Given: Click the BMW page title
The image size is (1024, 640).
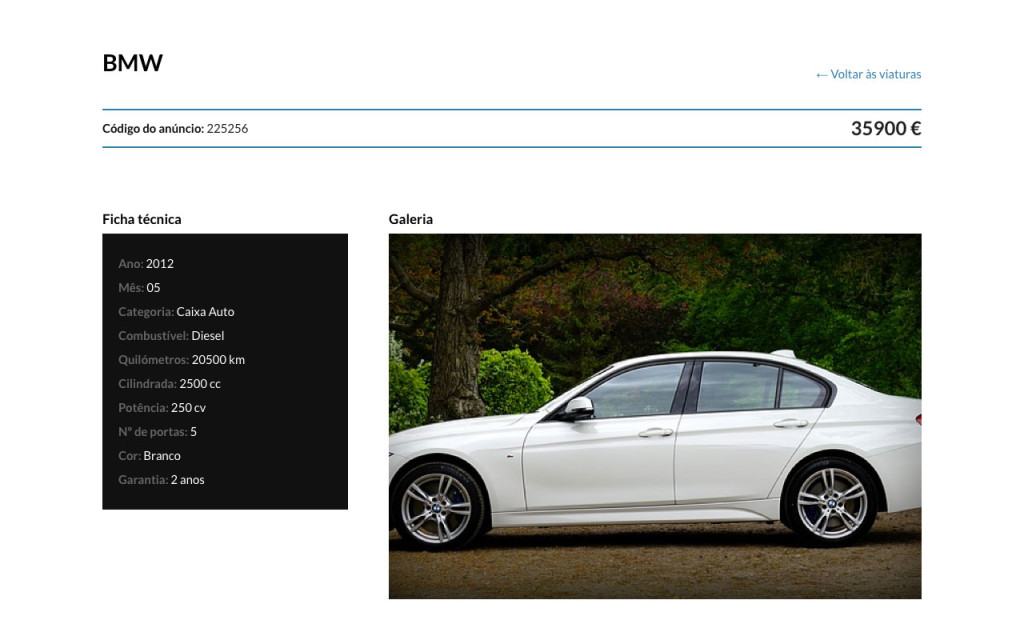Looking at the screenshot, I should (132, 63).
